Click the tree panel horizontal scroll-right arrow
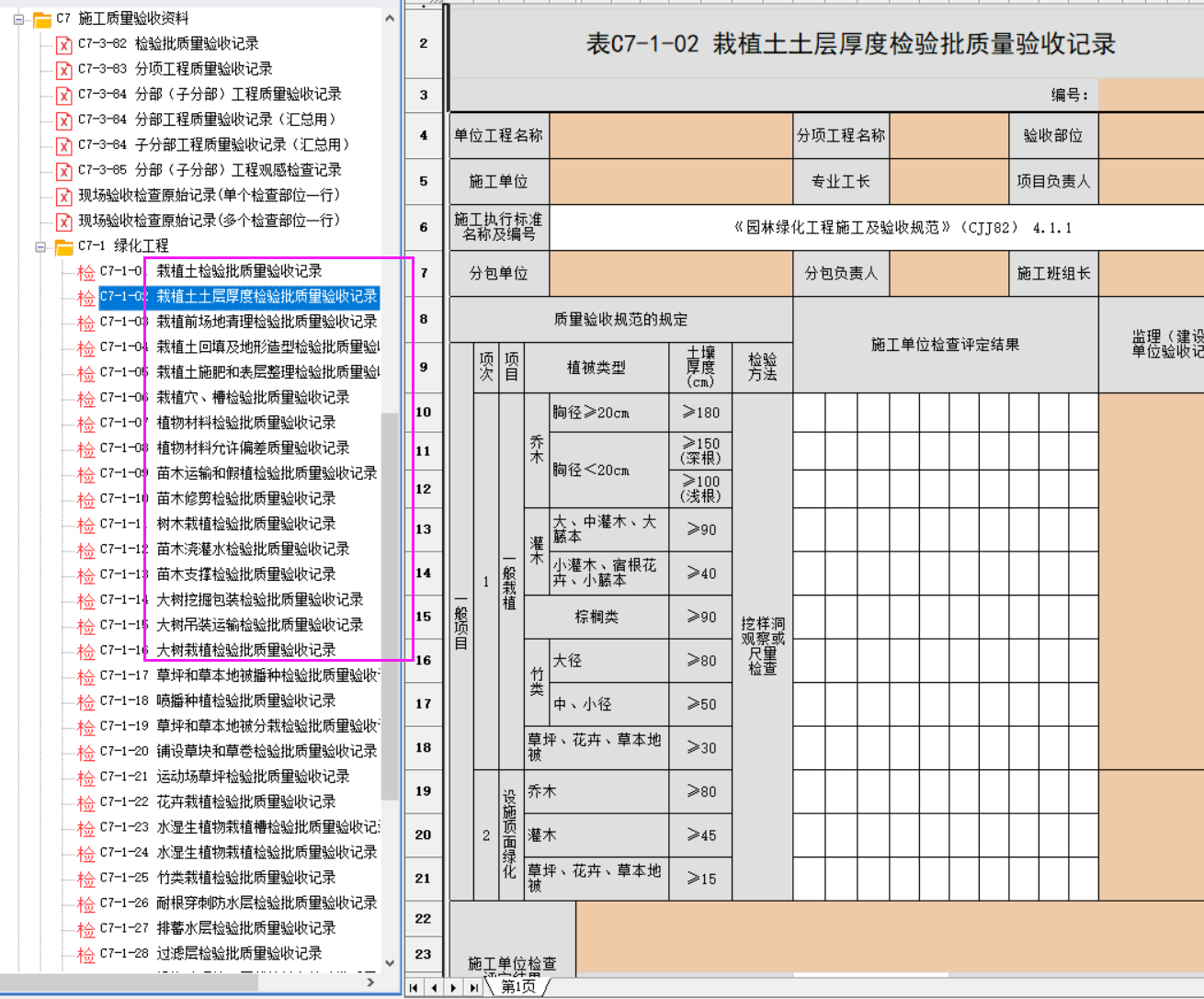The height and width of the screenshot is (999, 1204). (370, 982)
